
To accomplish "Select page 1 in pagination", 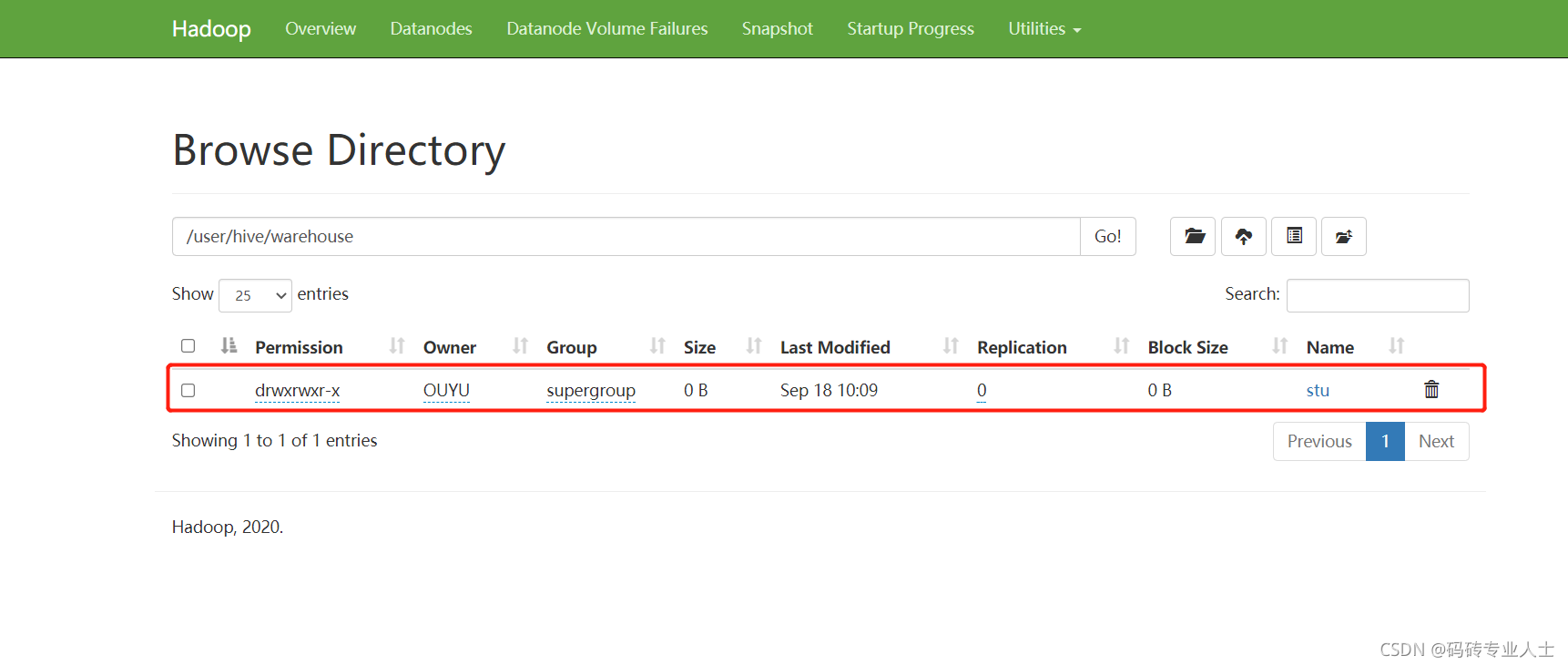I will coord(1385,441).
